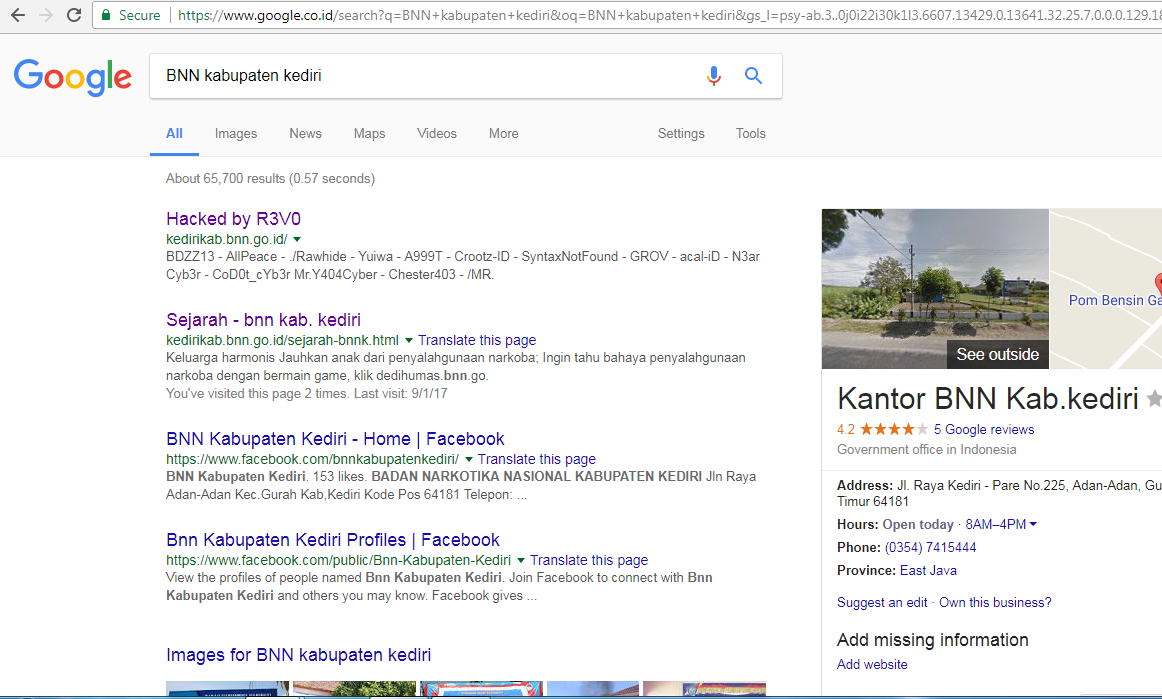
Task: Open search Settings menu
Action: (x=681, y=133)
